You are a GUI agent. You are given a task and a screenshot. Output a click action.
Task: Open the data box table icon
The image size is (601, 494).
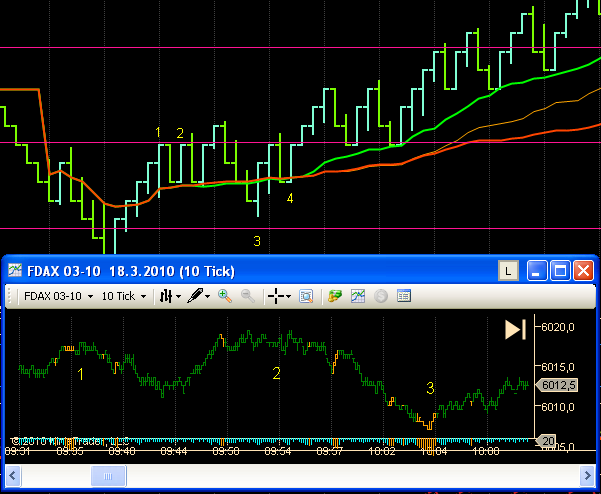coord(404,296)
